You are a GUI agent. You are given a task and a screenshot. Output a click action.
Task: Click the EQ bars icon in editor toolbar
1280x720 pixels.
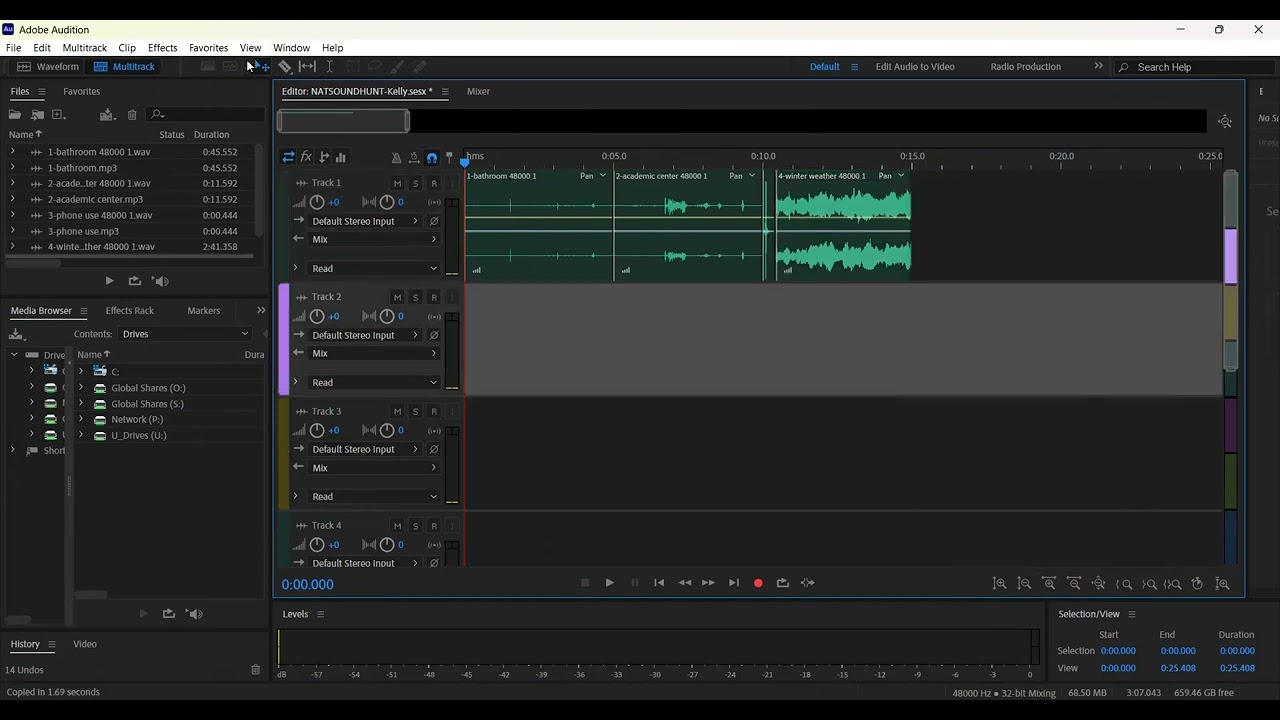[x=340, y=157]
